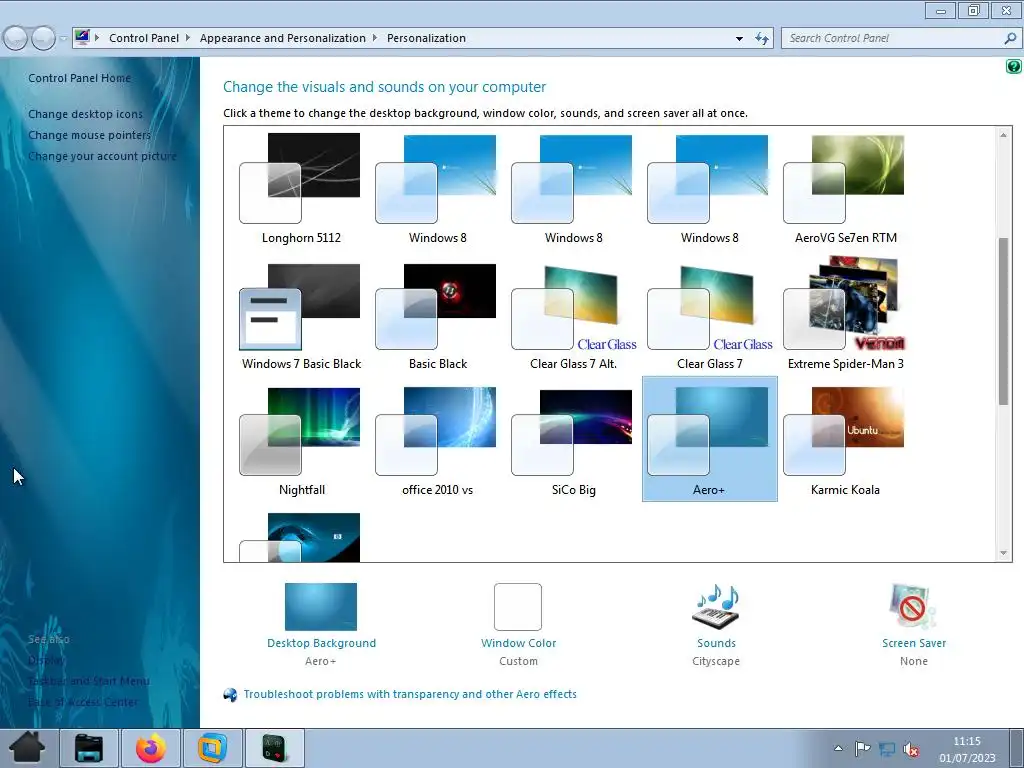Expand arrow before Control Panel breadcrumb
The width and height of the screenshot is (1024, 768).
pyautogui.click(x=97, y=38)
